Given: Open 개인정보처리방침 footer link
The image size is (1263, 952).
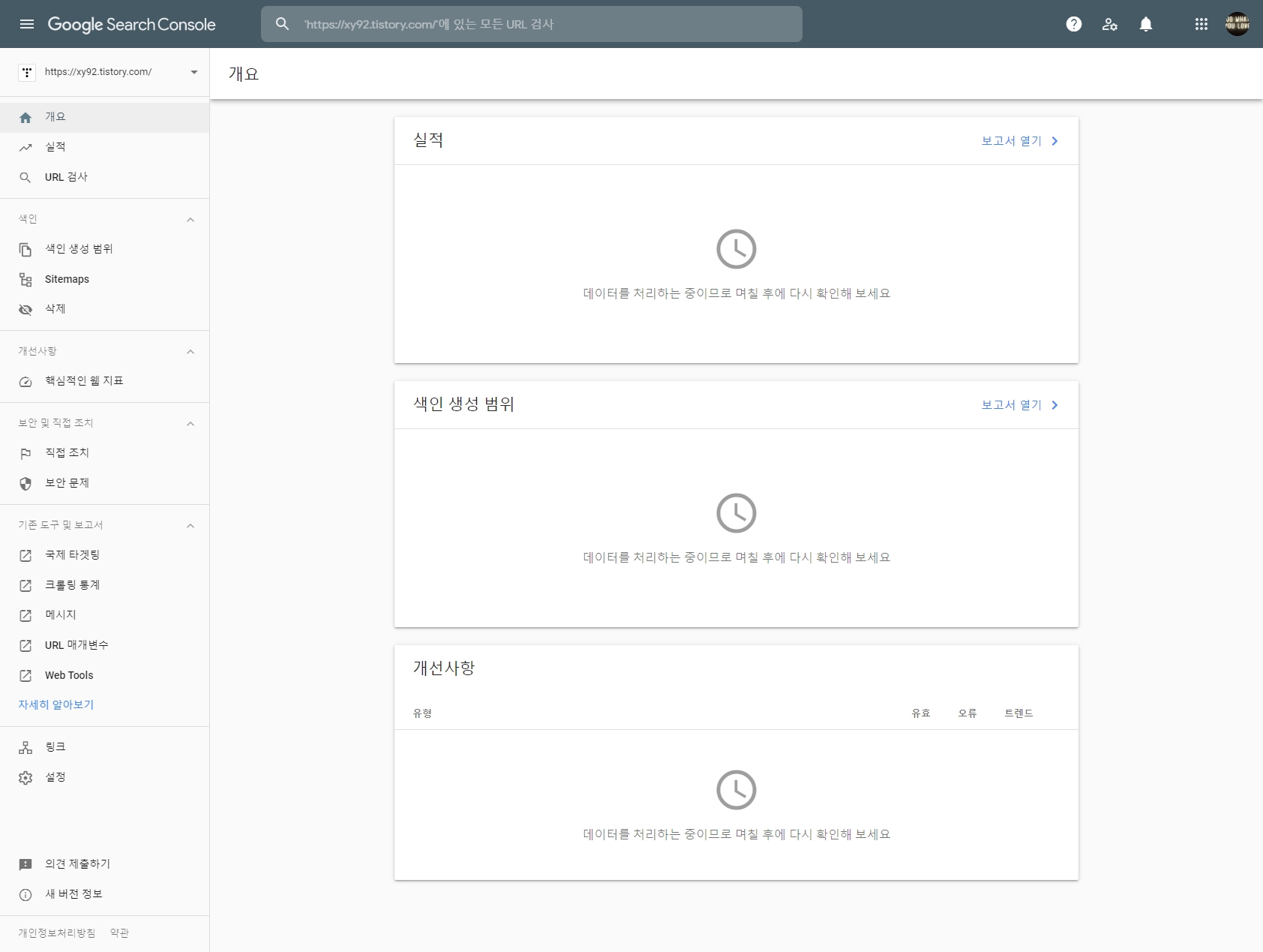Looking at the screenshot, I should 57,933.
